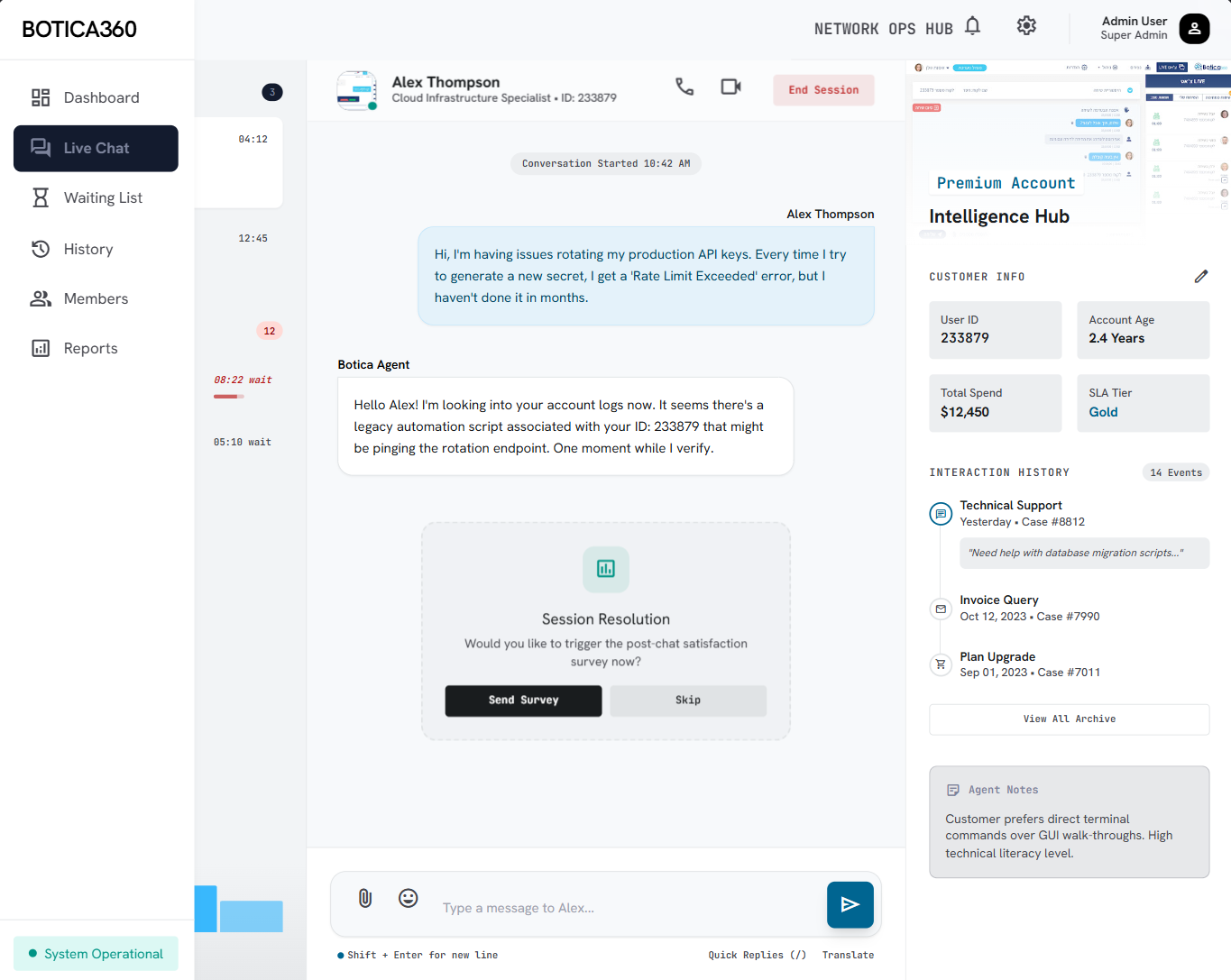Screen dimensions: 1231x980
Task: Open the emoji picker
Action: point(409,898)
